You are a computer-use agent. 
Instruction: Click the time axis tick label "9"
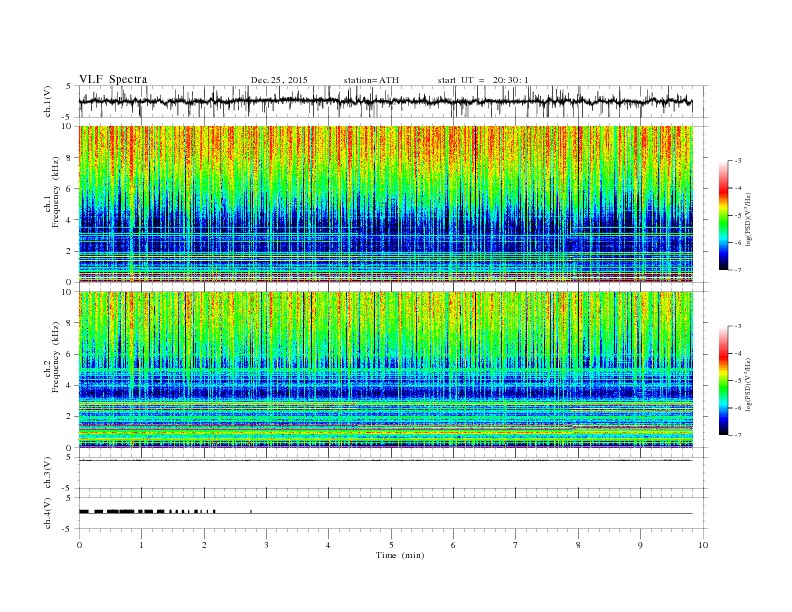tap(640, 545)
